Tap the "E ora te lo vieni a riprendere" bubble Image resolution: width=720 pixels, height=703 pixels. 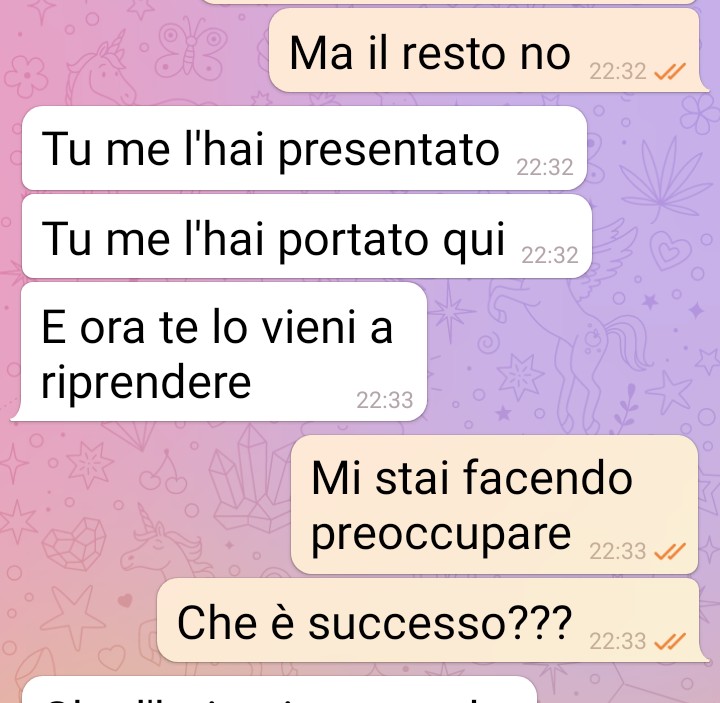point(219,351)
